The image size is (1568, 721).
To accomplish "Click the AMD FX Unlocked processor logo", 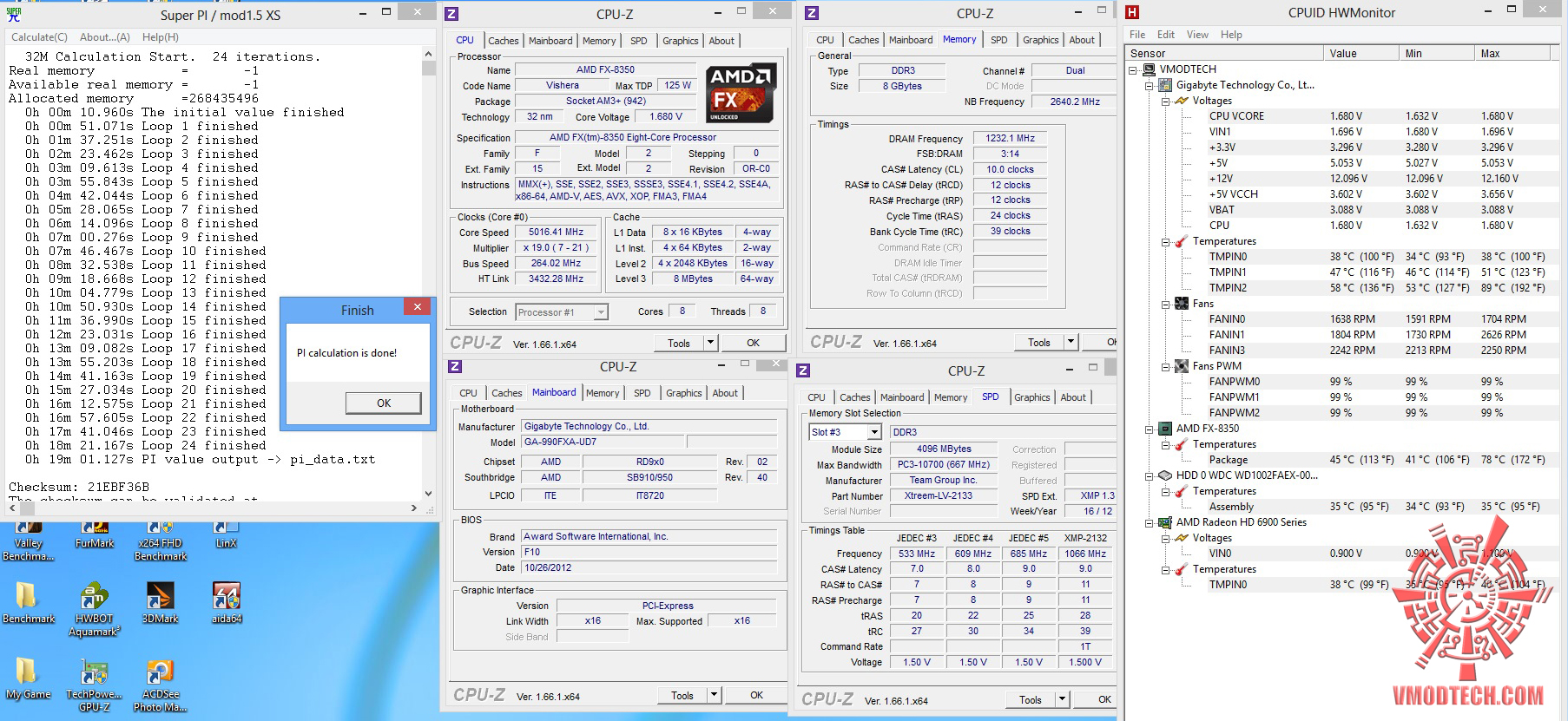I will click(741, 93).
